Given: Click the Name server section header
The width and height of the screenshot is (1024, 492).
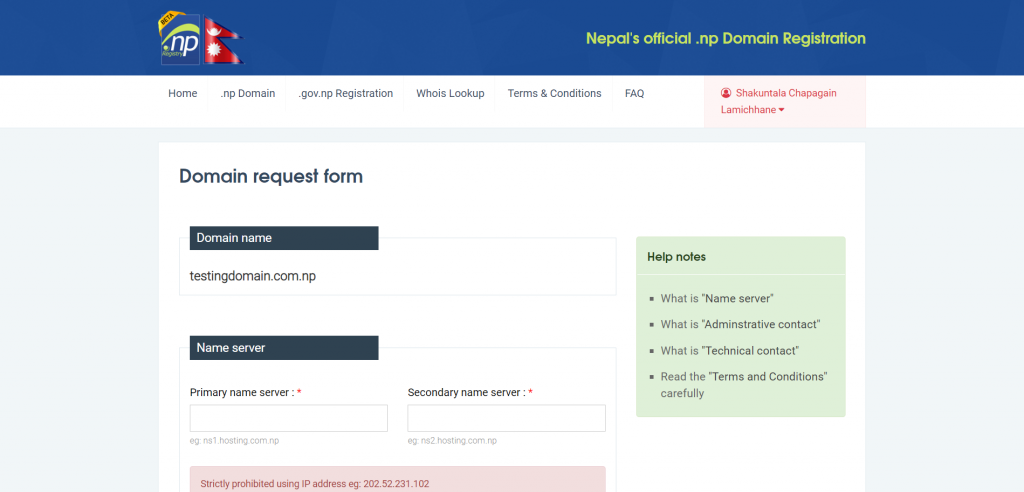Looking at the screenshot, I should 284,348.
